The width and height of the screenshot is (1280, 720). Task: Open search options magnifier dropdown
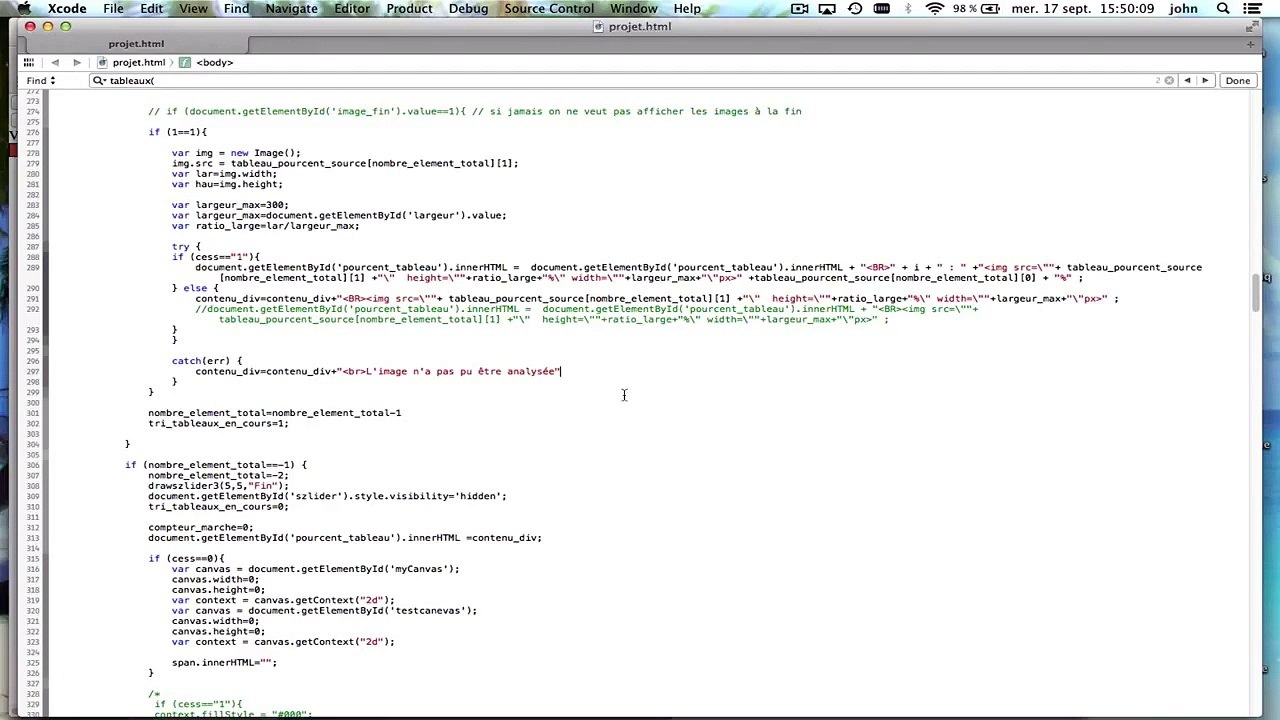pyautogui.click(x=99, y=81)
